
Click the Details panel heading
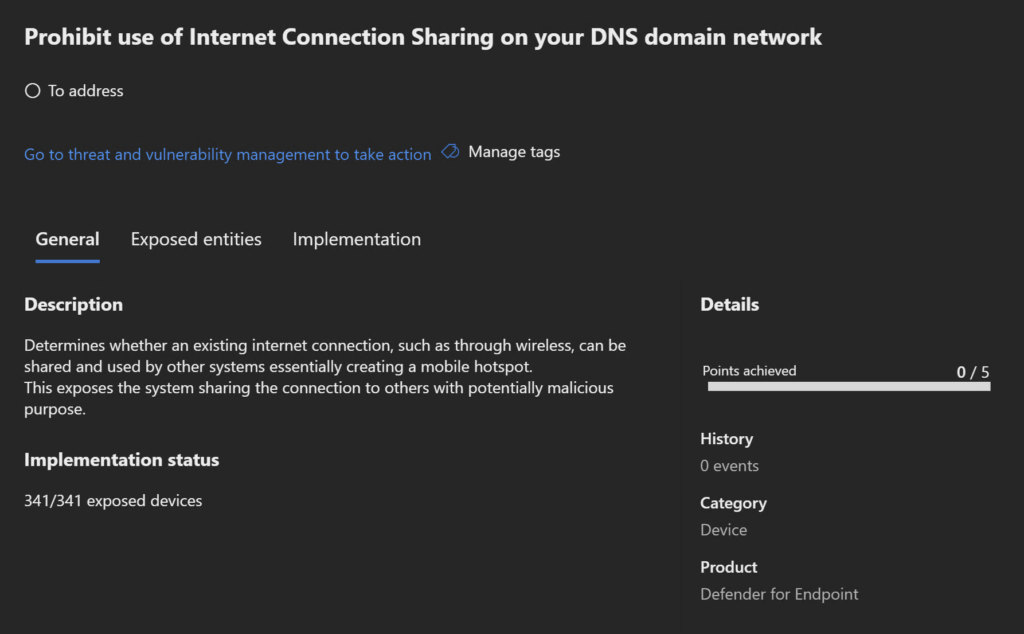[729, 305]
